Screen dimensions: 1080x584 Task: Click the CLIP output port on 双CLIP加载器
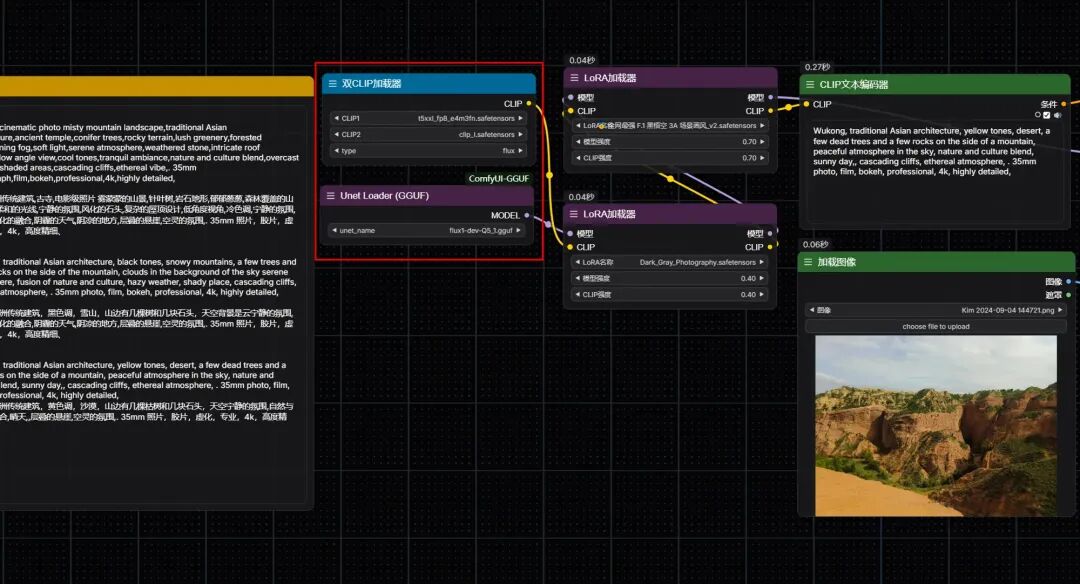tap(528, 104)
